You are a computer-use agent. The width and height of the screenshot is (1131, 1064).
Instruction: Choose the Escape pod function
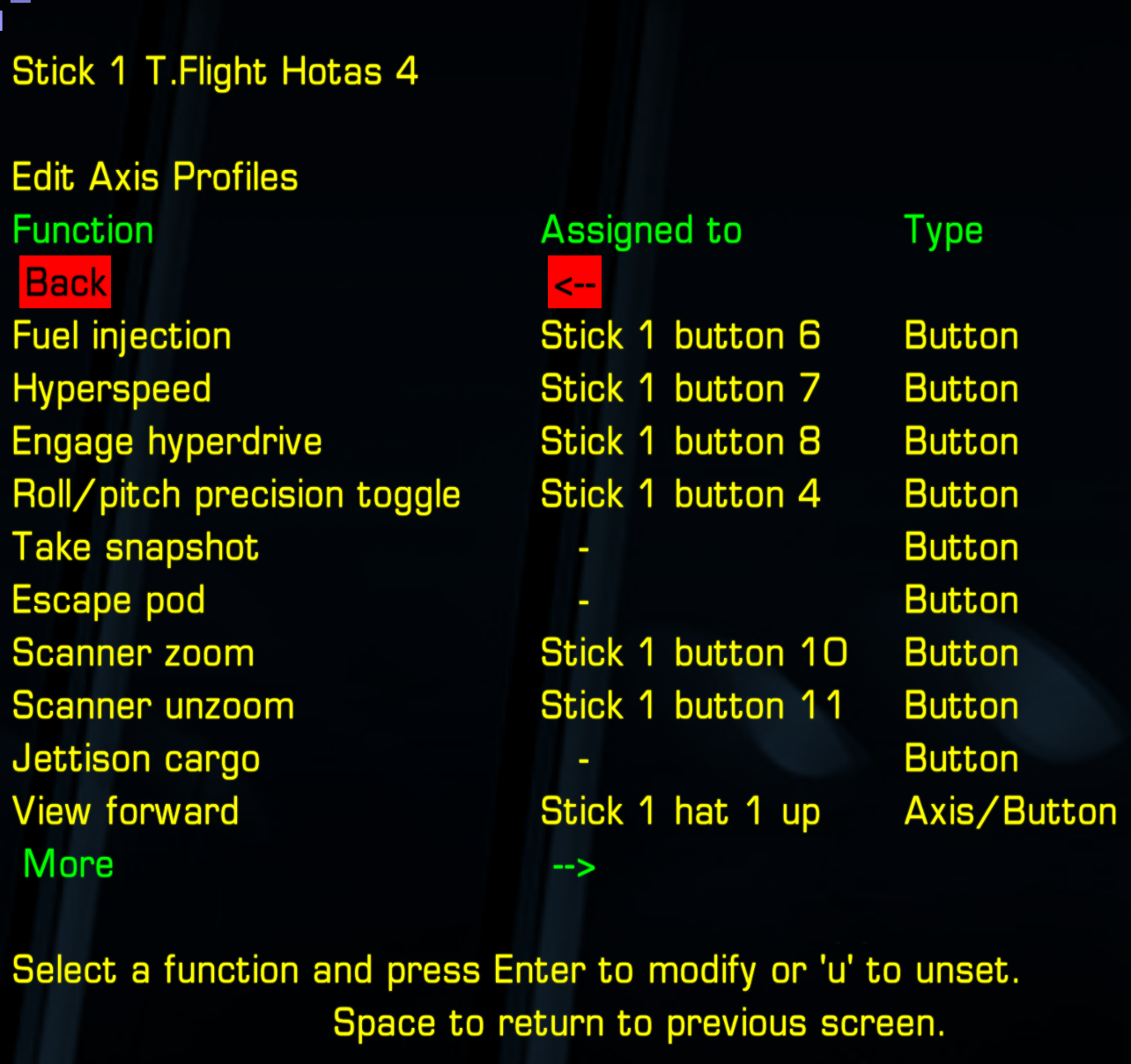click(108, 601)
